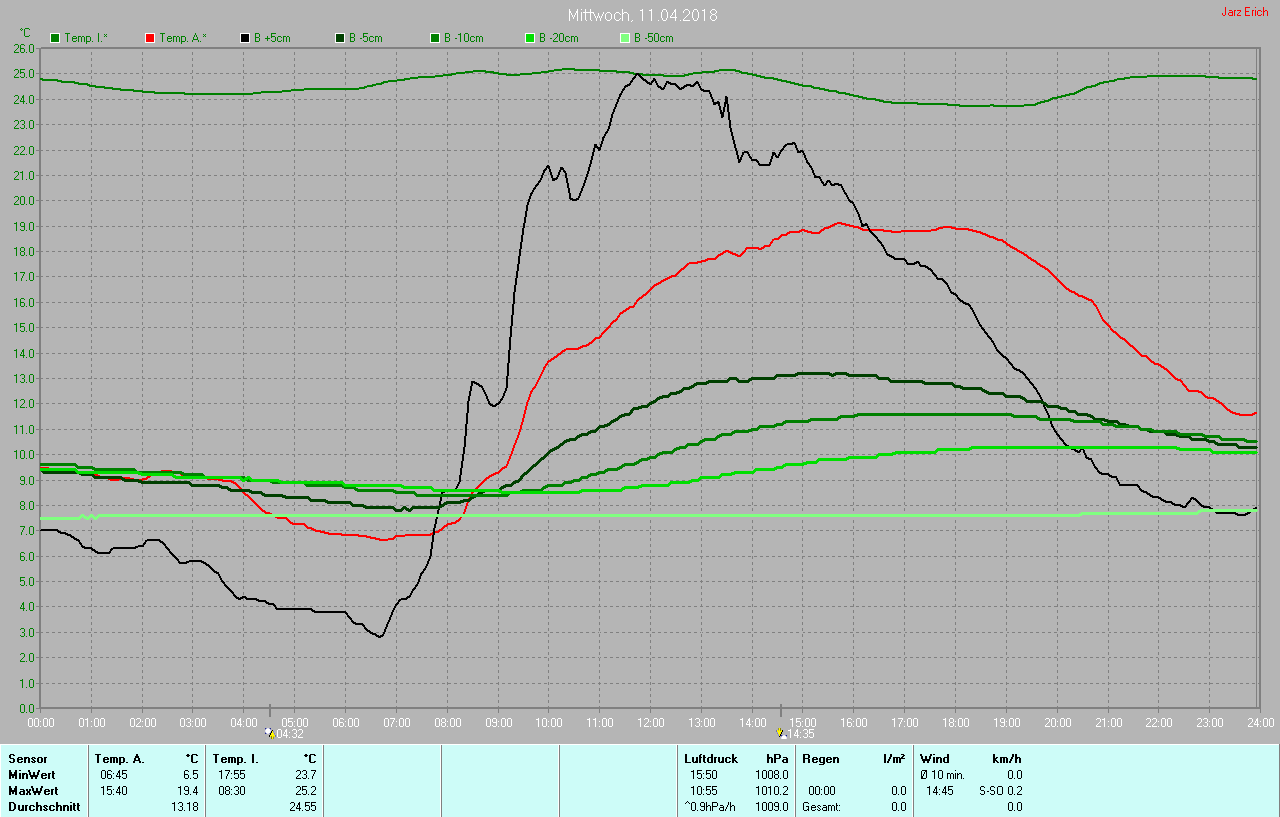Click the "Sensor" table header
1280x817 pixels.
(x=27, y=759)
